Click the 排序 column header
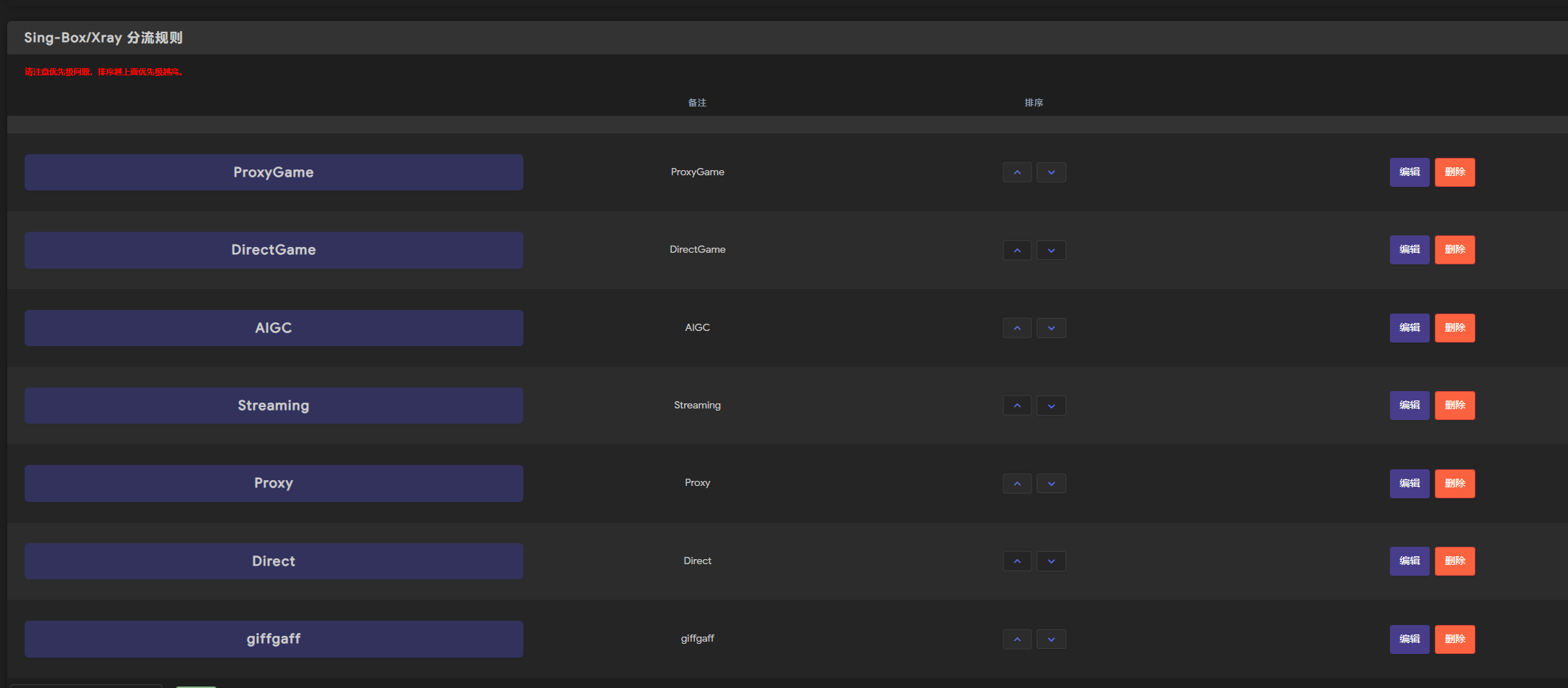The height and width of the screenshot is (688, 1568). pos(1034,103)
